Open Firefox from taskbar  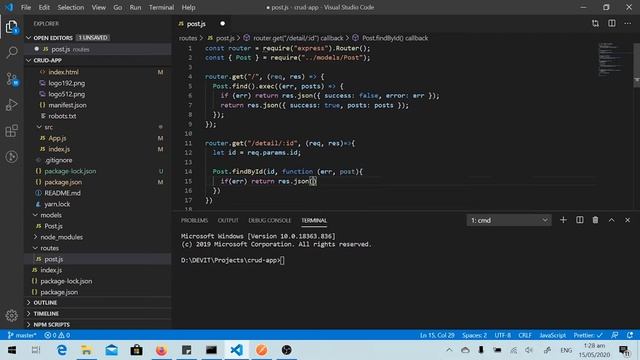point(161,350)
